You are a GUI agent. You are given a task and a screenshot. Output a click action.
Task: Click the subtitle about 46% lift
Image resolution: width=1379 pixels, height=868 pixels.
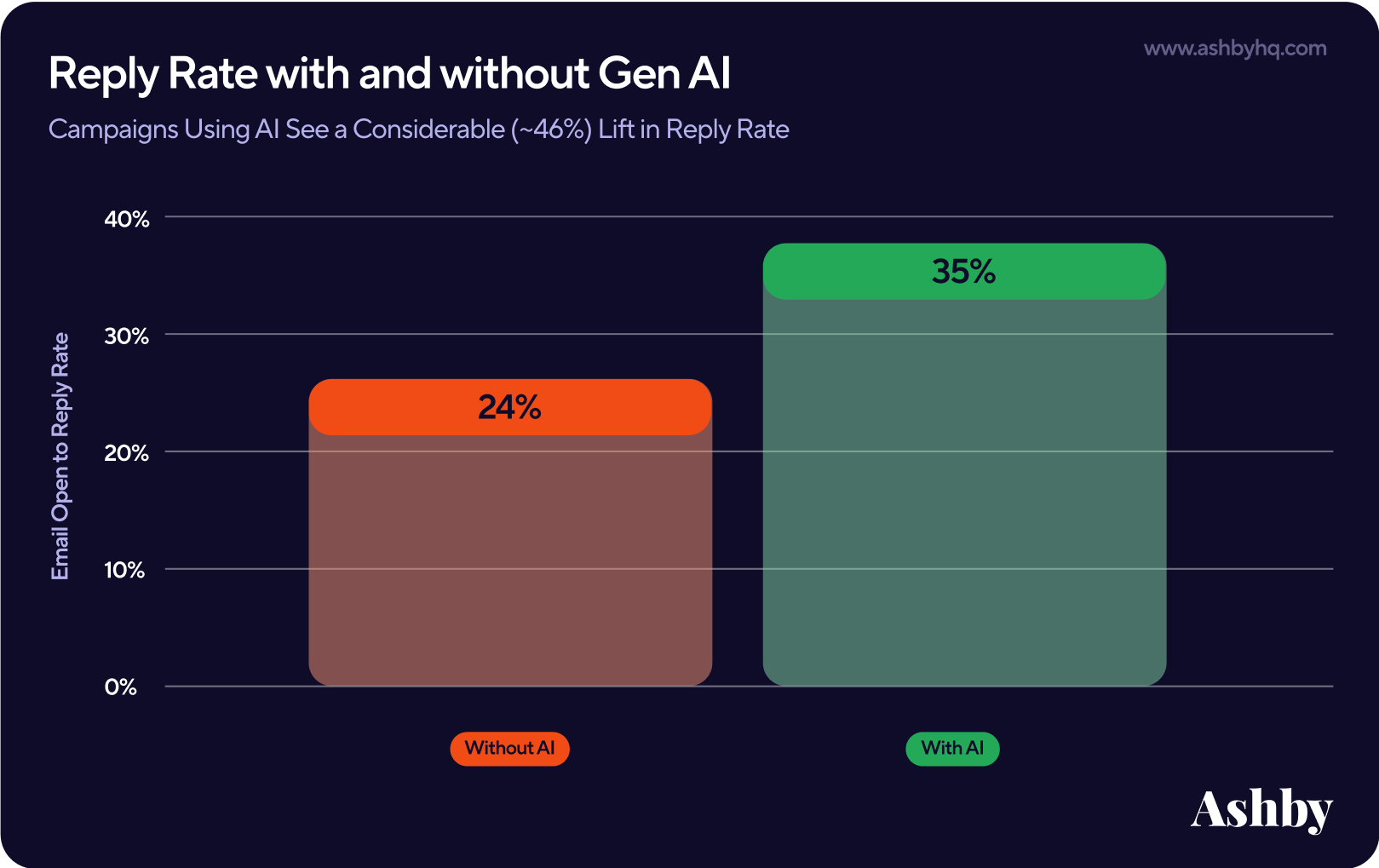[418, 129]
